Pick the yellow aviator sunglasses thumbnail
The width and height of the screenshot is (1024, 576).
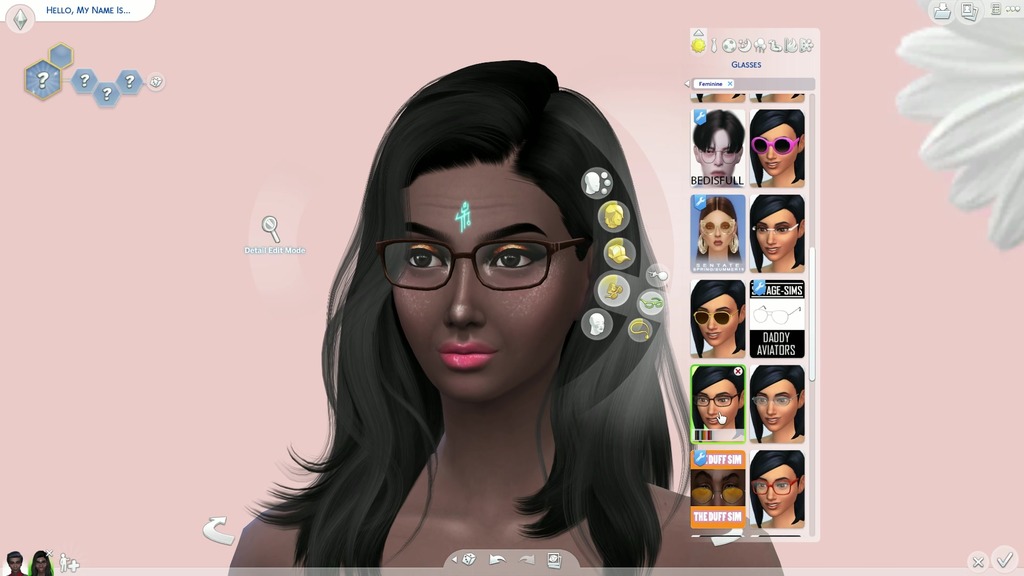point(718,319)
